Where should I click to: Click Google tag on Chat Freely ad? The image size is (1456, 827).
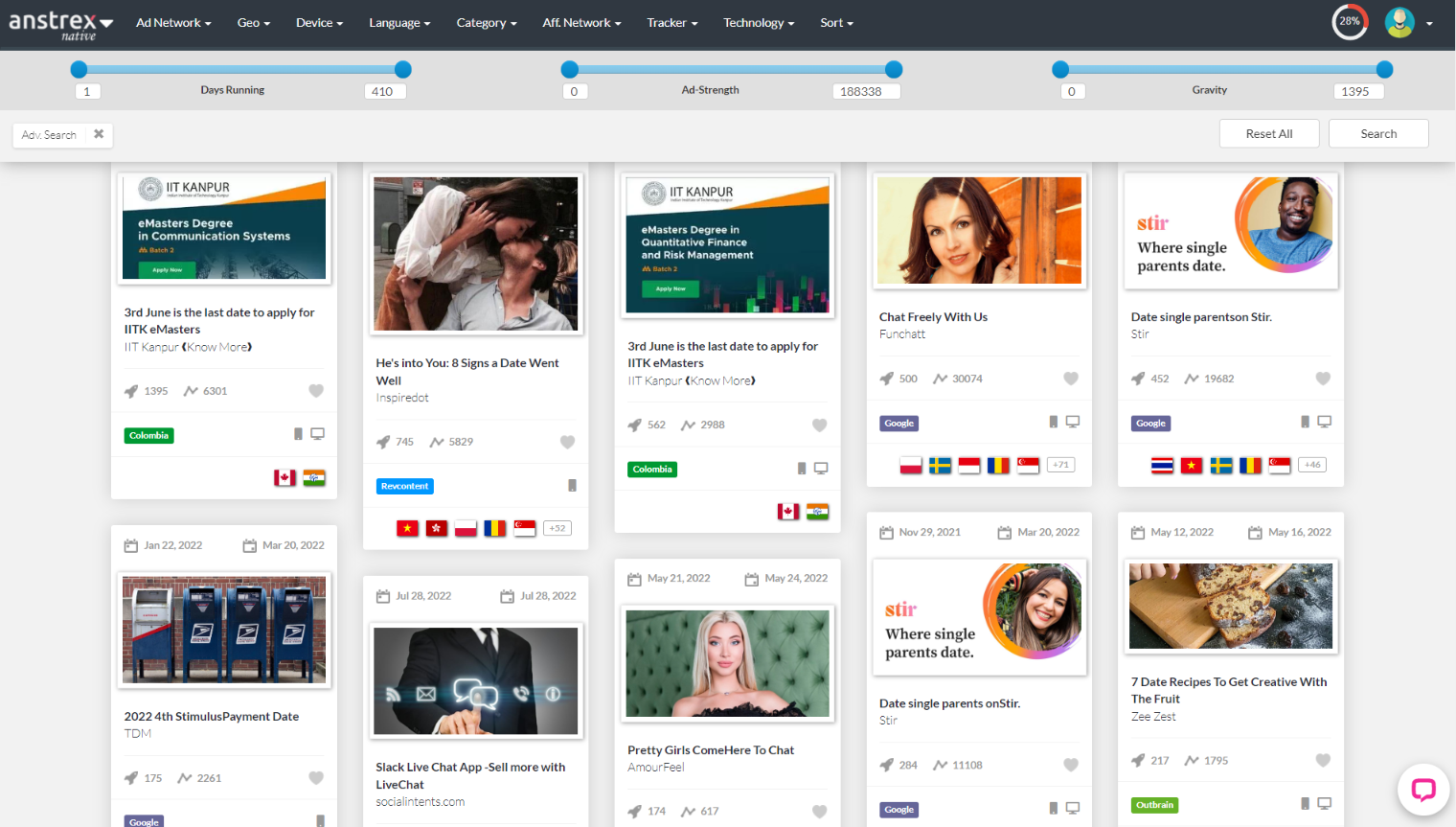pos(899,424)
